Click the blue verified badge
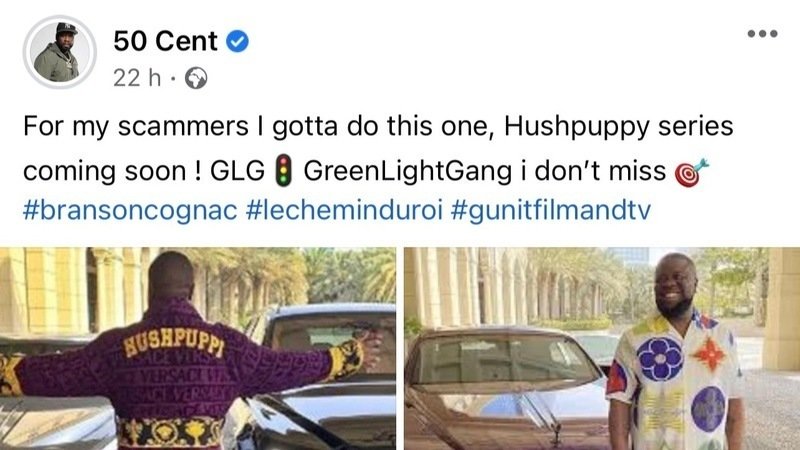The height and width of the screenshot is (450, 800). pyautogui.click(x=237, y=41)
